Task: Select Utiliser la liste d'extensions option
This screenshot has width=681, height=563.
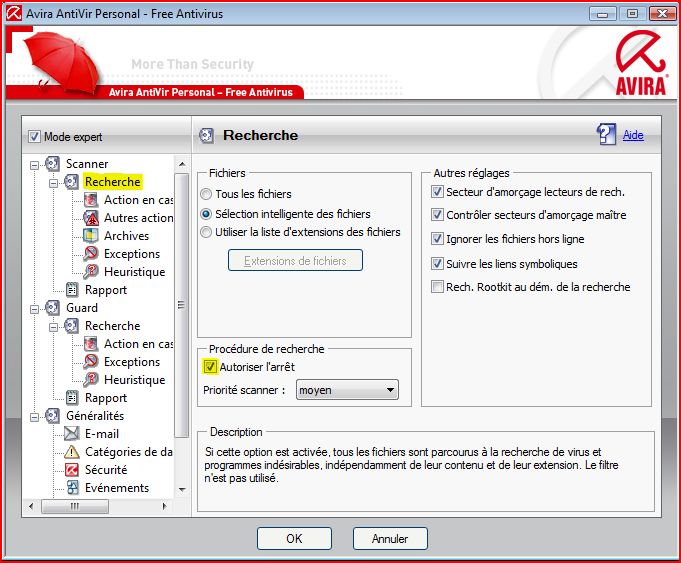Action: [206, 232]
